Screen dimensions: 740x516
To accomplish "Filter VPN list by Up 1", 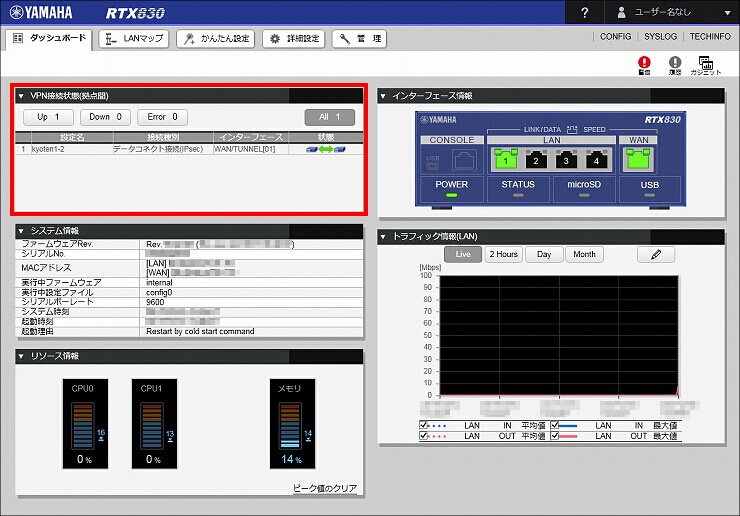I will point(48,117).
